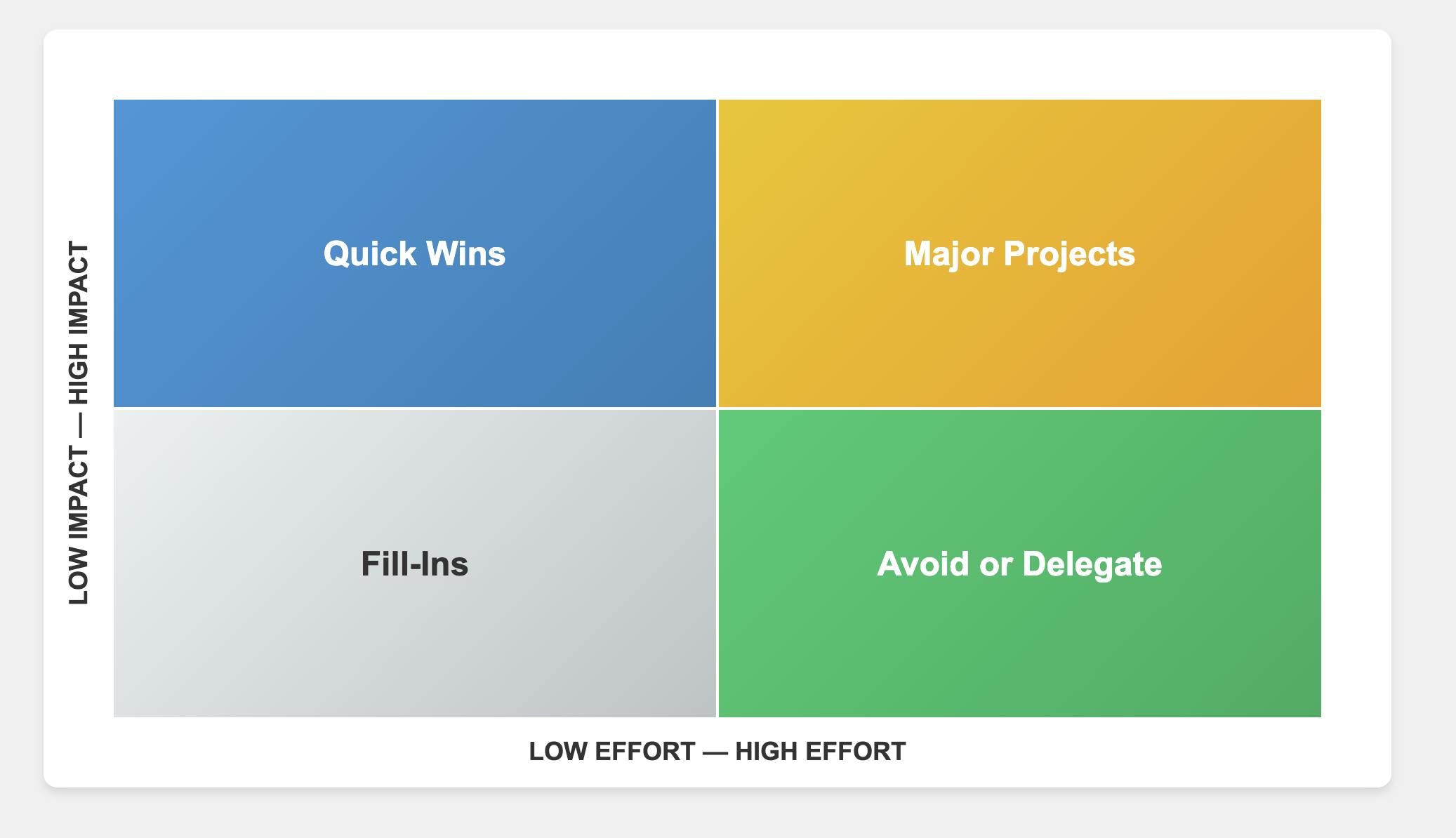Image resolution: width=1456 pixels, height=838 pixels.
Task: Click the center point where four quadrants meet
Action: 717,408
